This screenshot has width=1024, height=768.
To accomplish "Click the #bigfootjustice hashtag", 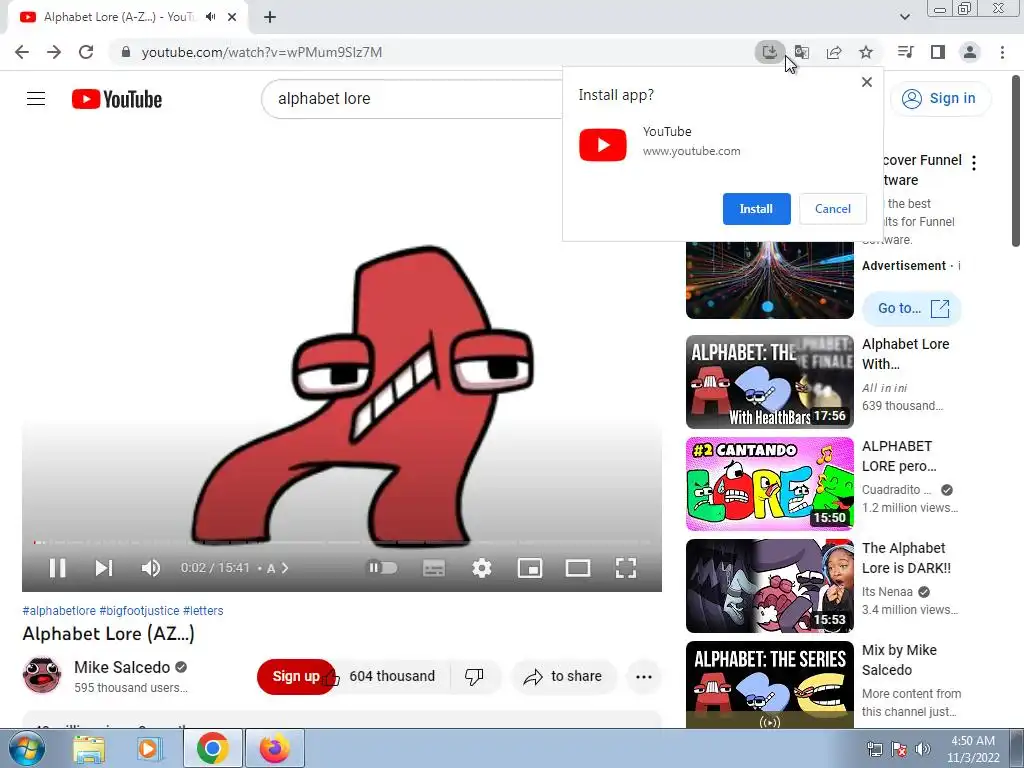I will pos(139,611).
